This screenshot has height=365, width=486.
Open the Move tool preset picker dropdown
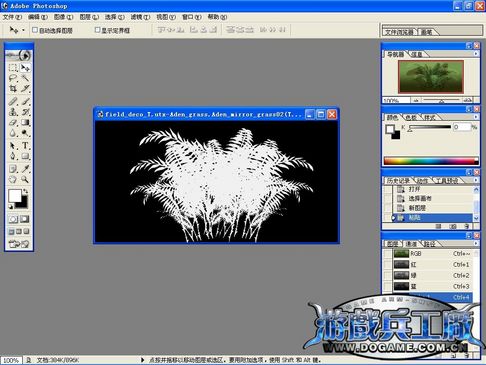click(x=23, y=30)
